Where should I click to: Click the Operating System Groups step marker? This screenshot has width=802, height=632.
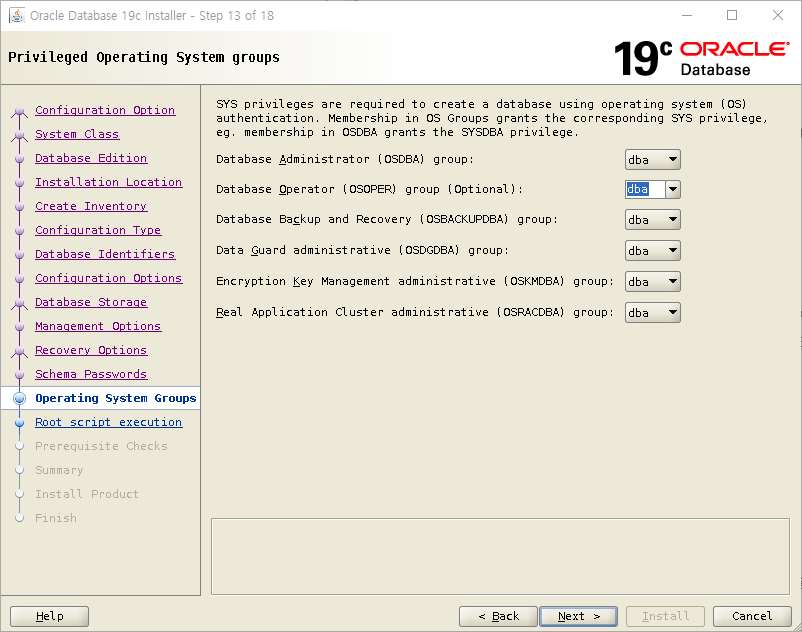point(19,398)
